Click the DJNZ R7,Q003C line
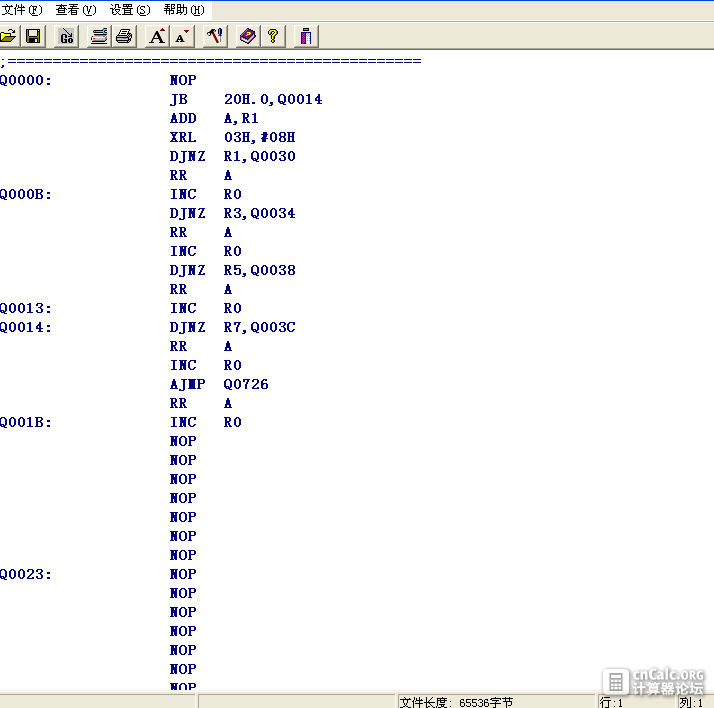This screenshot has width=714, height=708. click(232, 327)
